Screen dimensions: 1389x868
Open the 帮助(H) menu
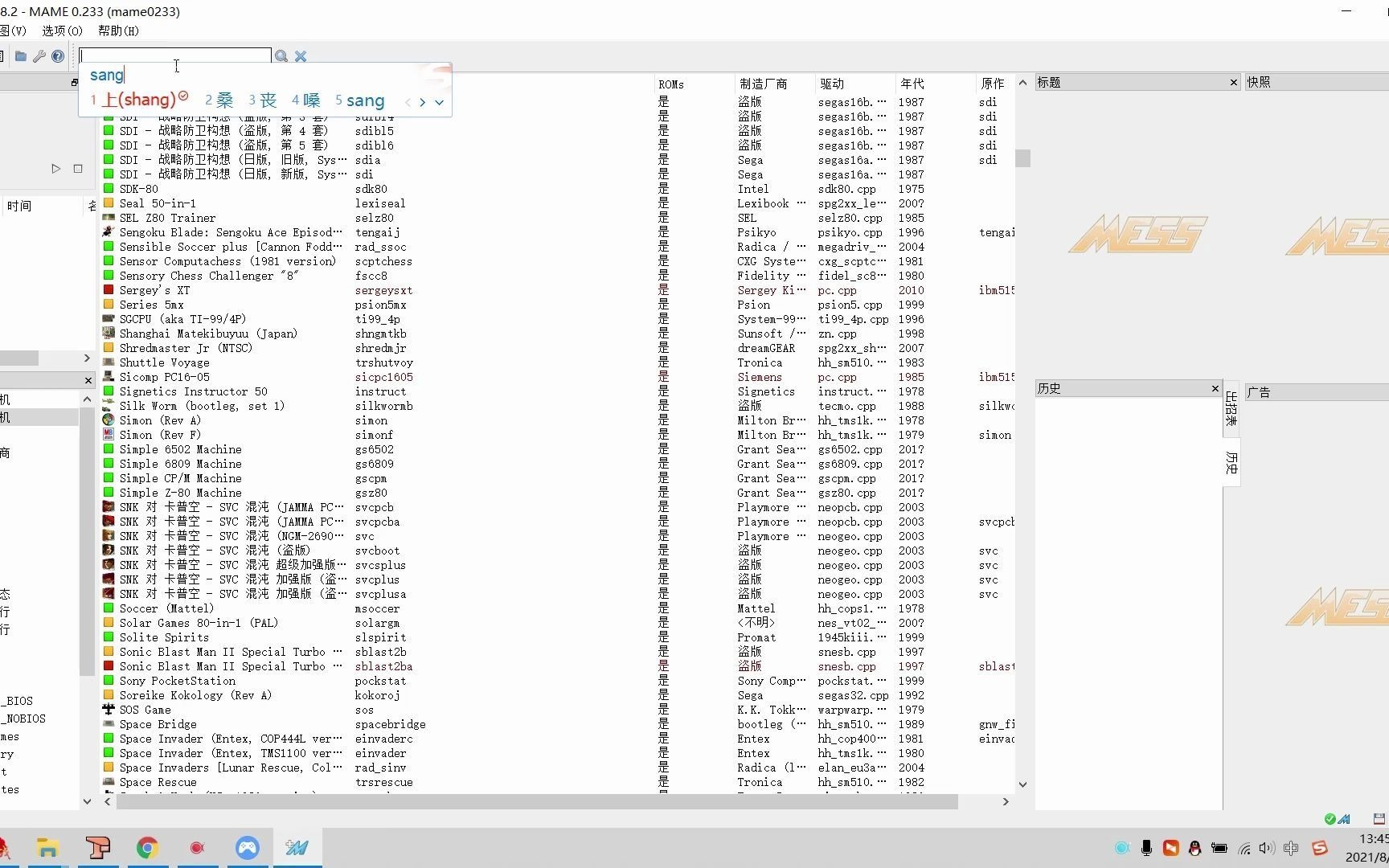(x=118, y=31)
